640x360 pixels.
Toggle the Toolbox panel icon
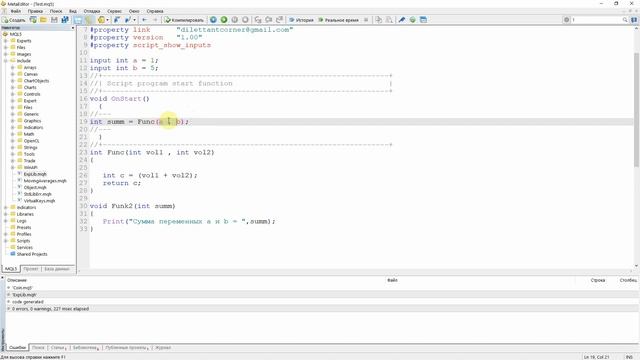pyautogui.click(x=89, y=20)
